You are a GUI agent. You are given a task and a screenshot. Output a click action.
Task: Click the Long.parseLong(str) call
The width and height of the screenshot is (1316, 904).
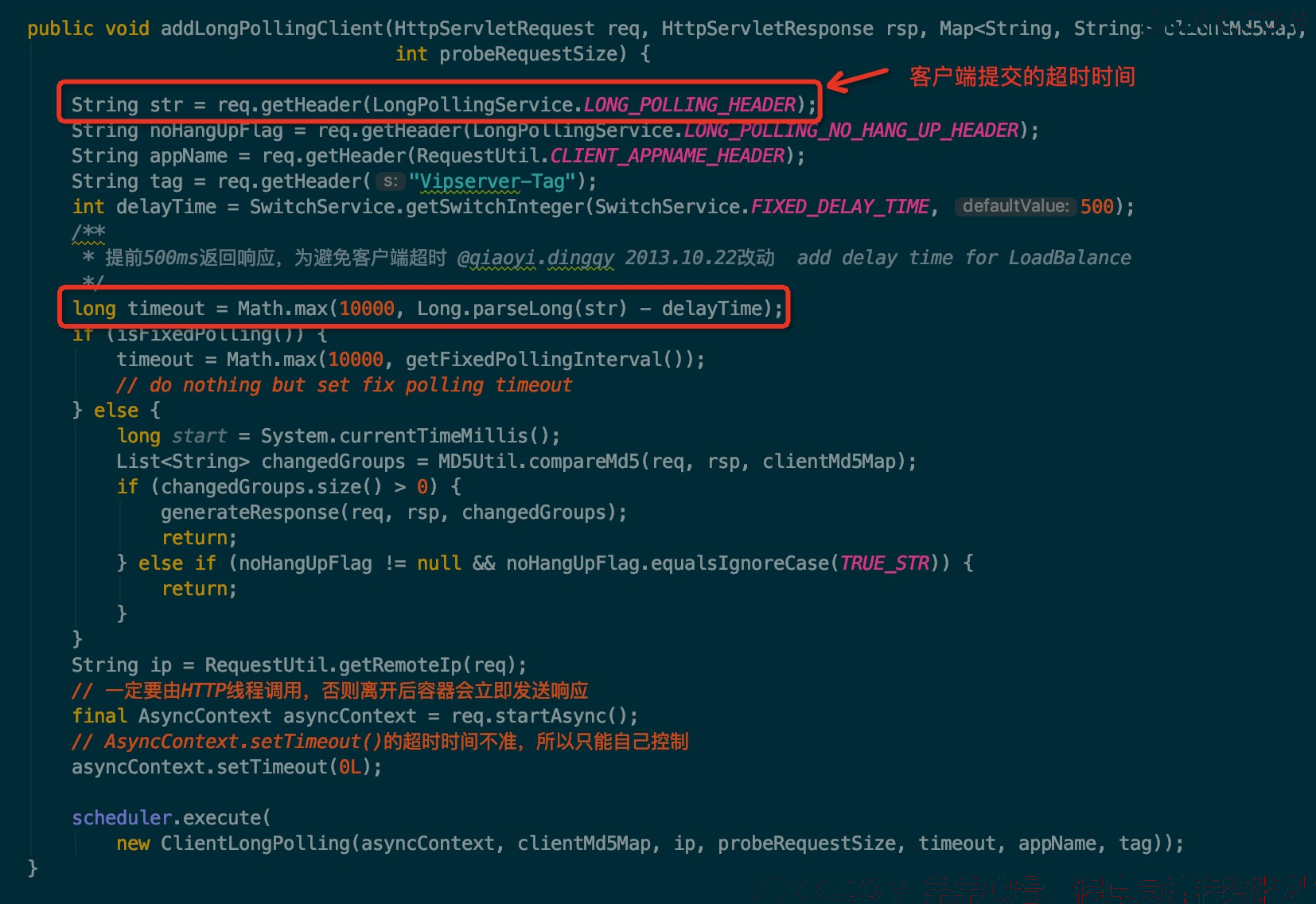(x=522, y=309)
